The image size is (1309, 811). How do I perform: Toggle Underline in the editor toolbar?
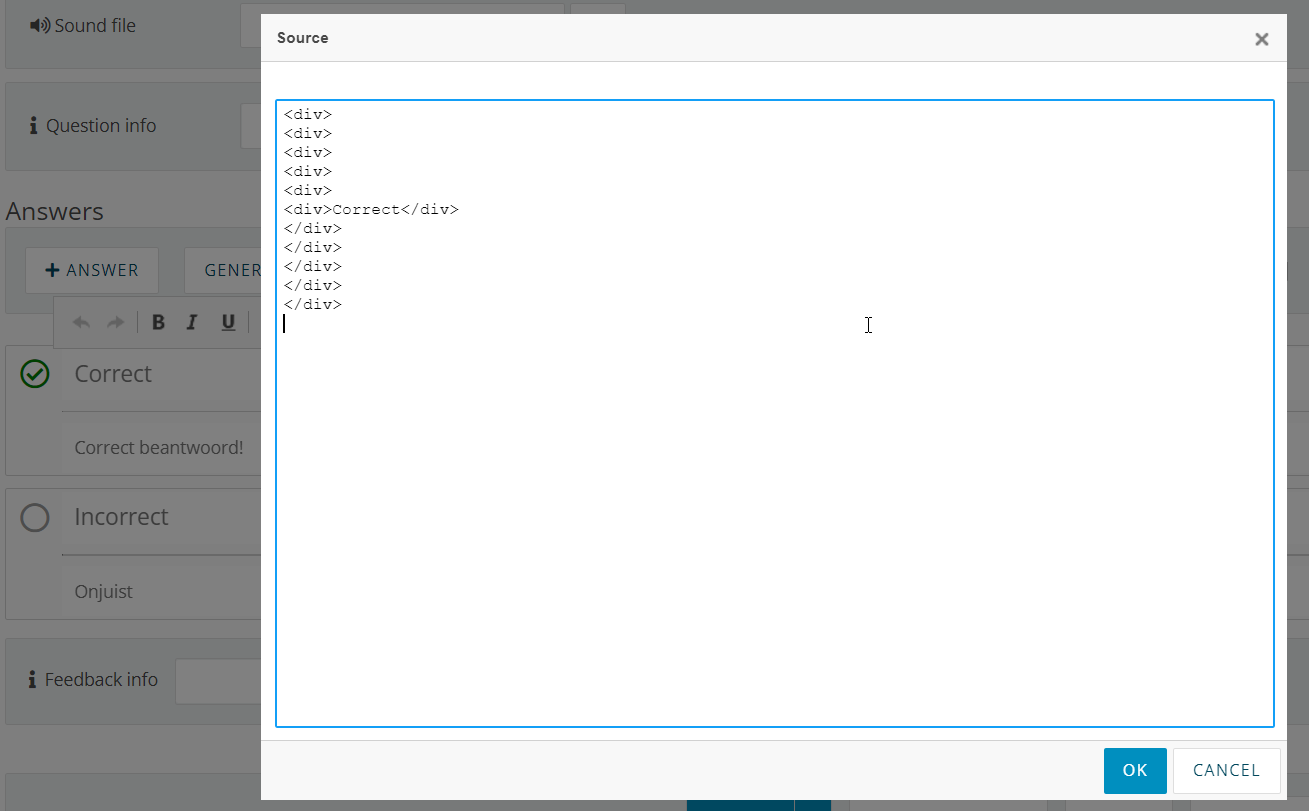[228, 322]
